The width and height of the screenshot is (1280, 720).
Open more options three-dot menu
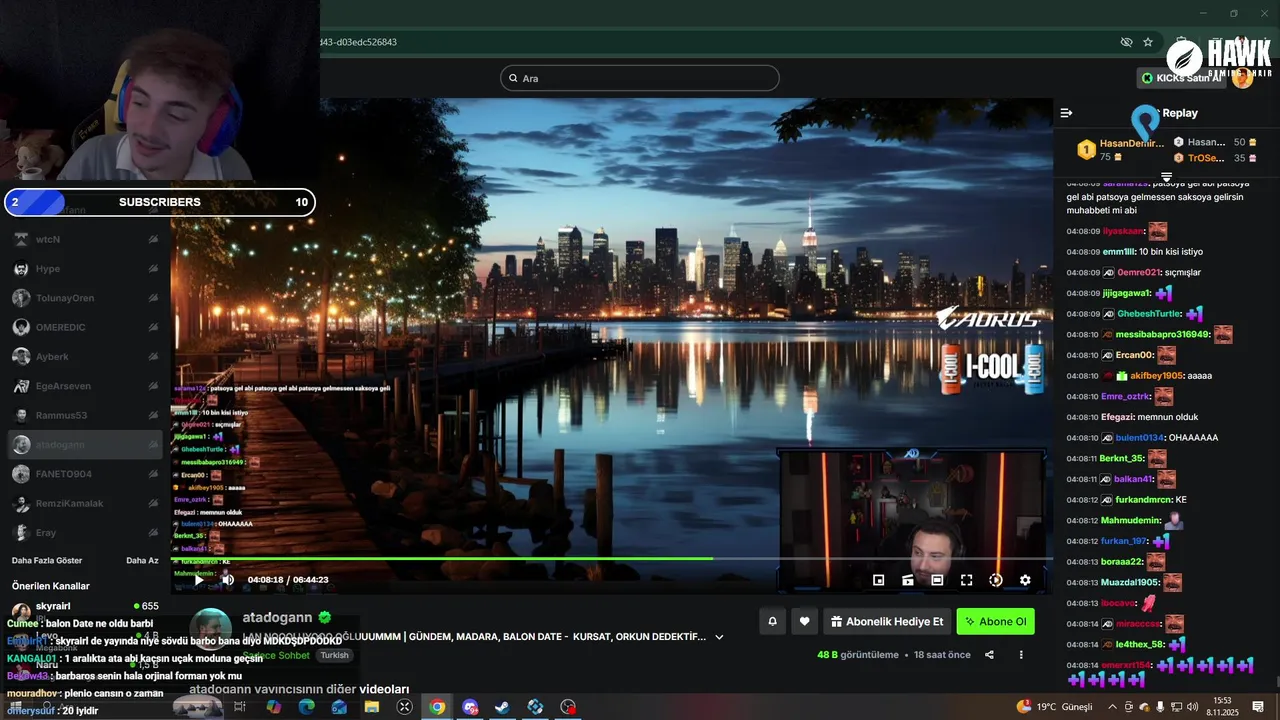1021,655
